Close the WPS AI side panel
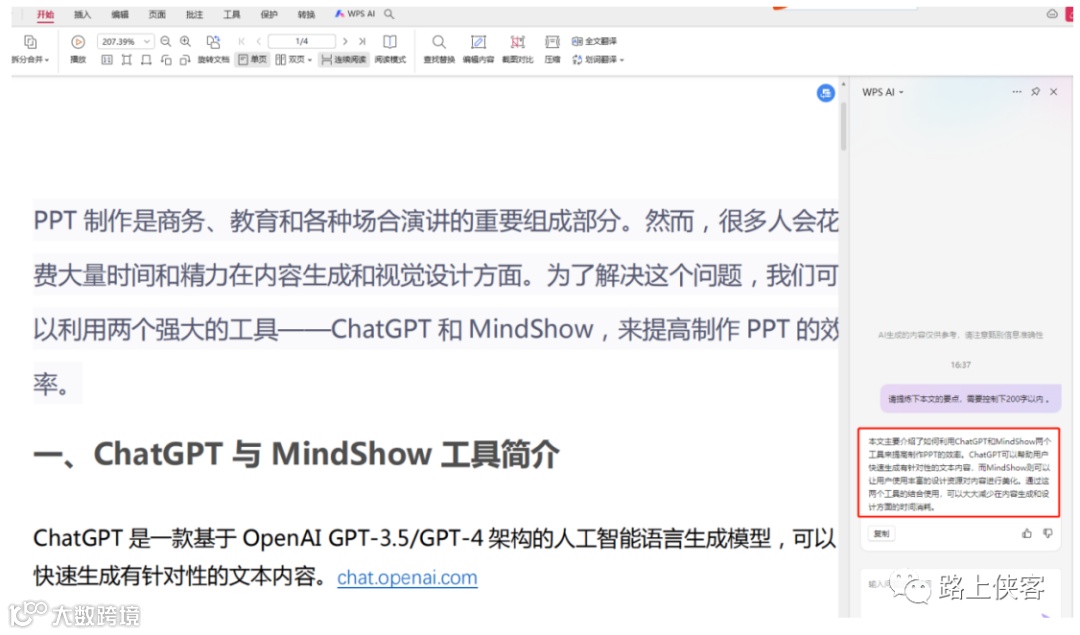Screen dimensions: 1080x635 click(x=1053, y=92)
